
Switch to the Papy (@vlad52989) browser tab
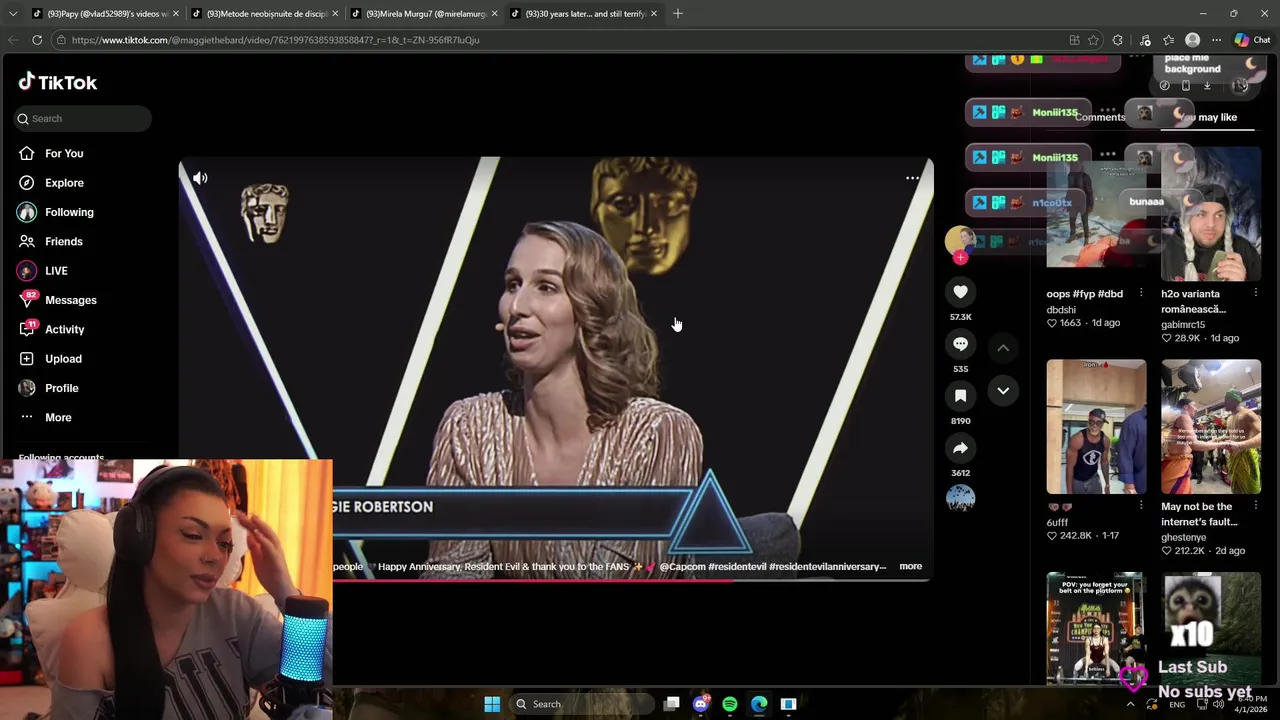104,13
